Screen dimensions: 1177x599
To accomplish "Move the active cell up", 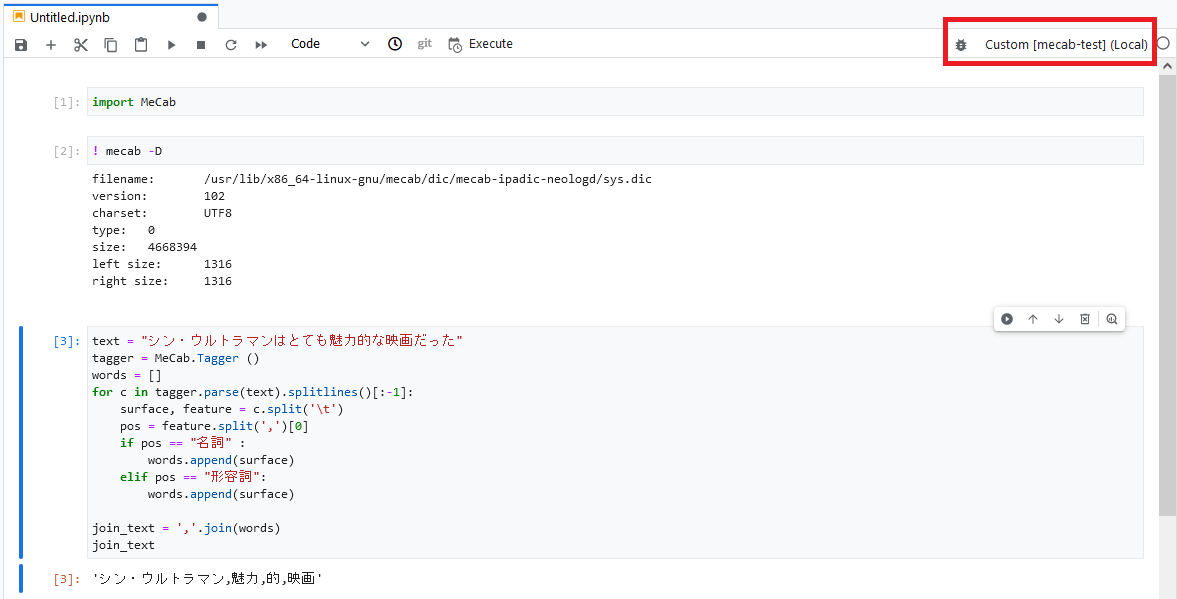I will pyautogui.click(x=1033, y=319).
